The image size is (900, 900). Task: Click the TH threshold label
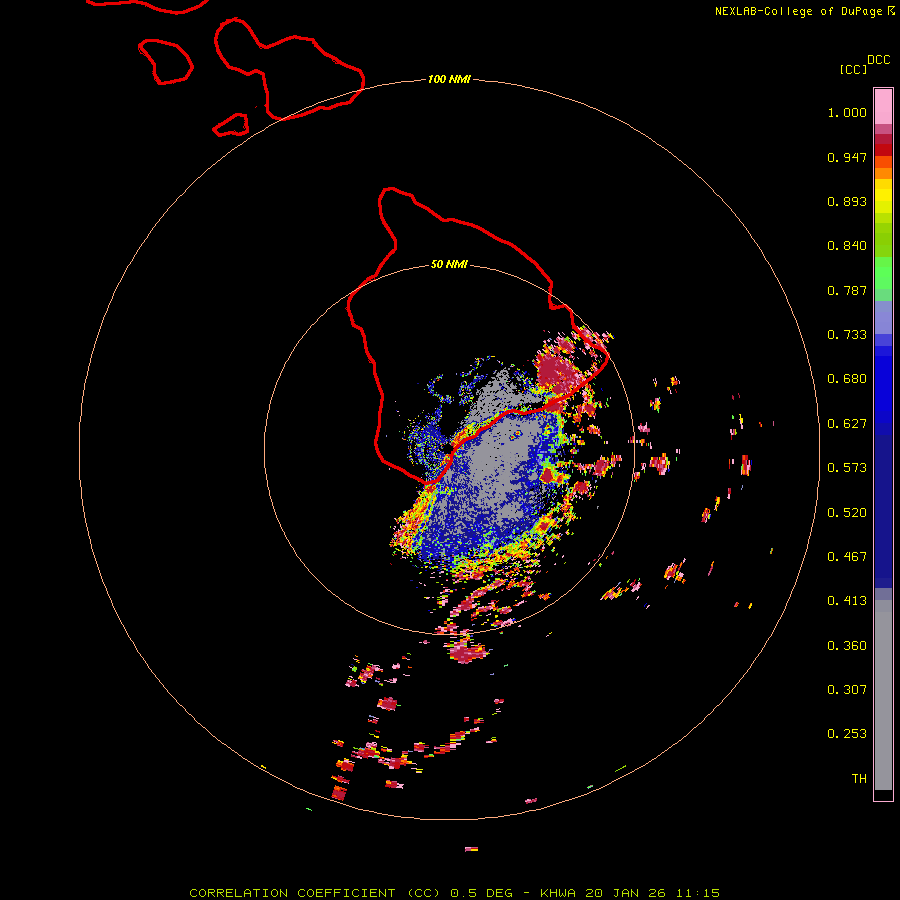tap(859, 779)
